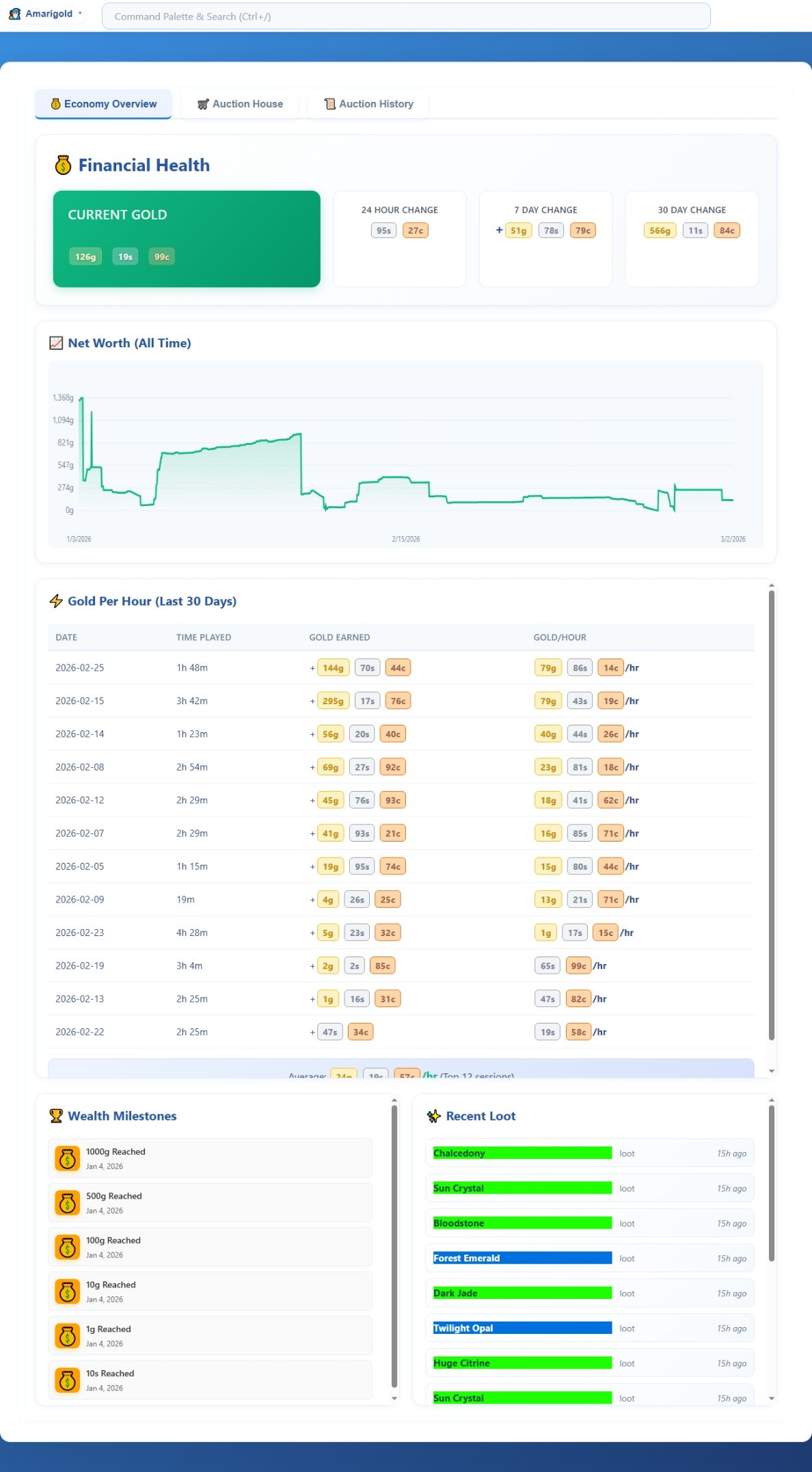Click the penguin avatar icon

click(14, 14)
